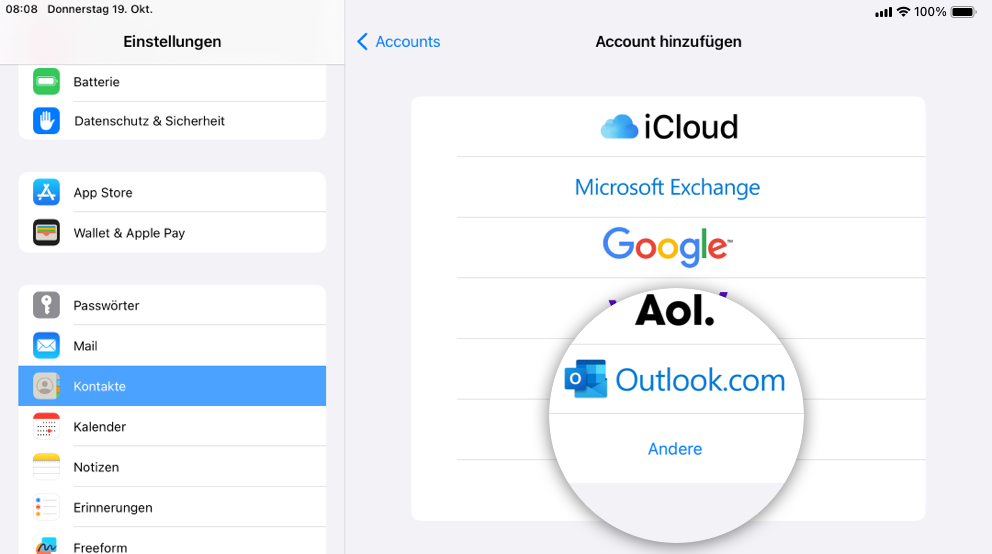Tap the Account hinzufügen heading
Image resolution: width=992 pixels, height=554 pixels.
668,42
